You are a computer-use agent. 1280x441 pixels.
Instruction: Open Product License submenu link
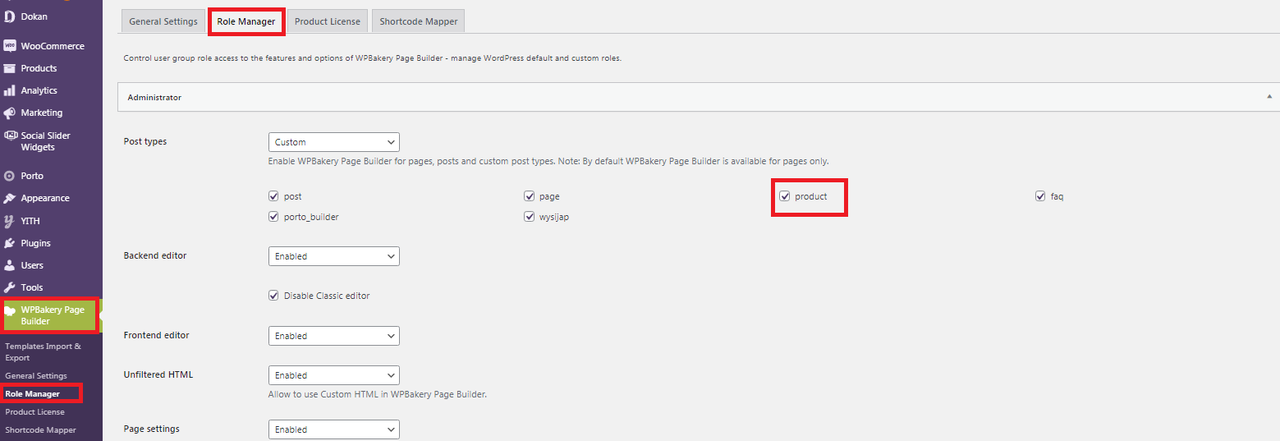[x=35, y=412]
